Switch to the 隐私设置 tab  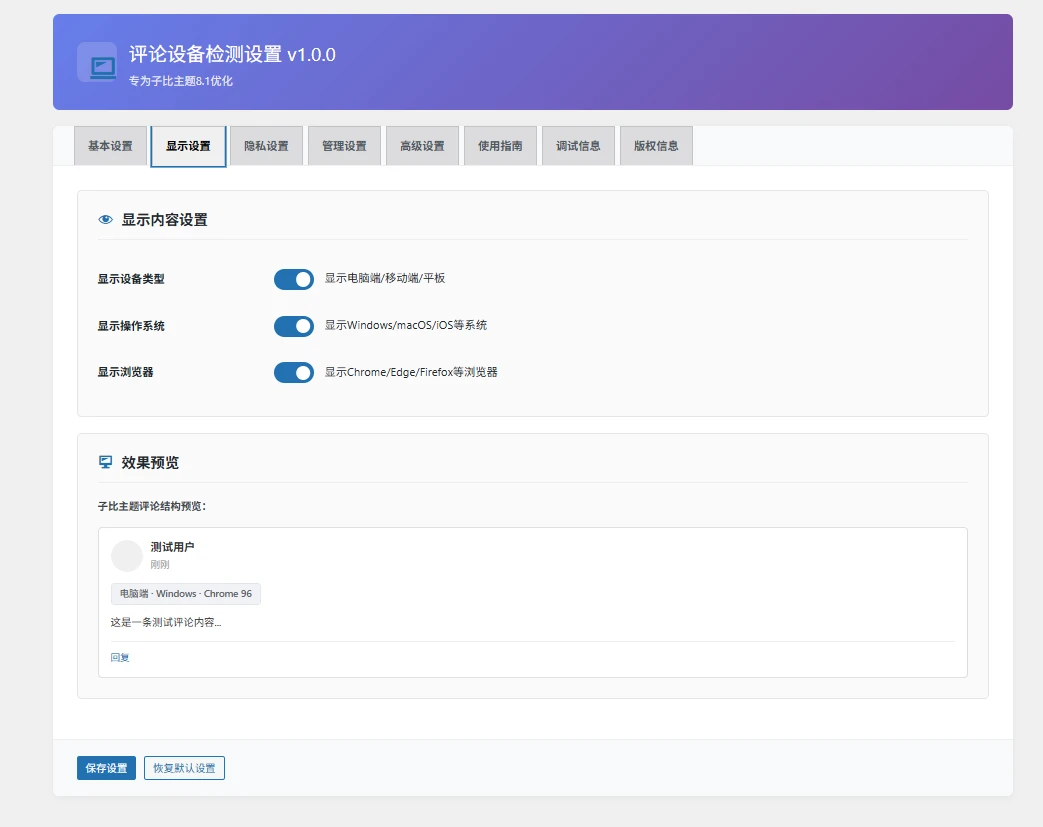[x=266, y=146]
